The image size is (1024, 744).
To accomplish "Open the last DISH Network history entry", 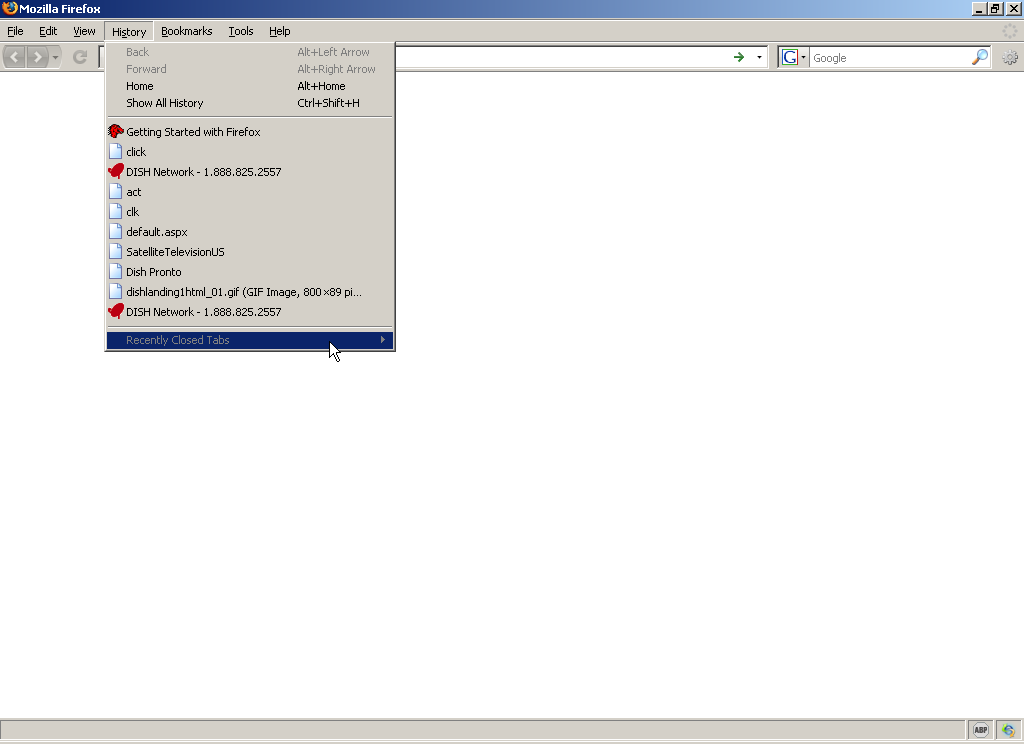I will pos(249,312).
